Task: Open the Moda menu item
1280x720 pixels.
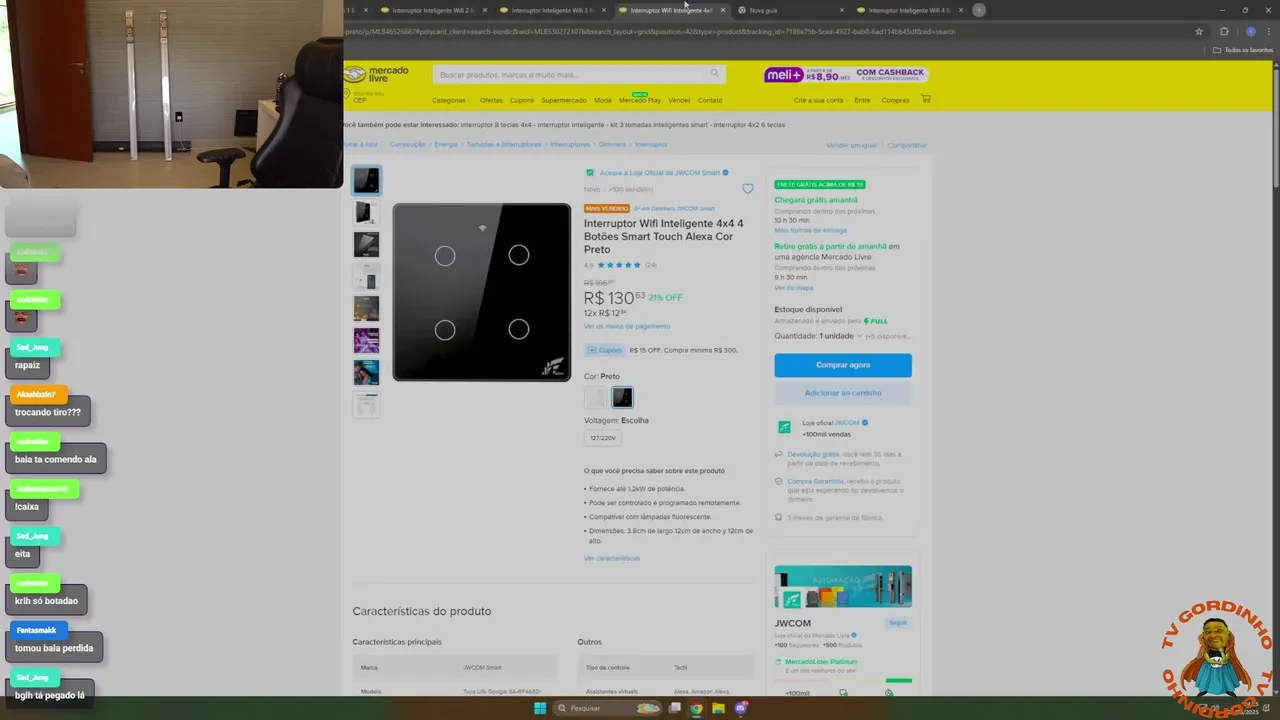Action: coord(603,100)
